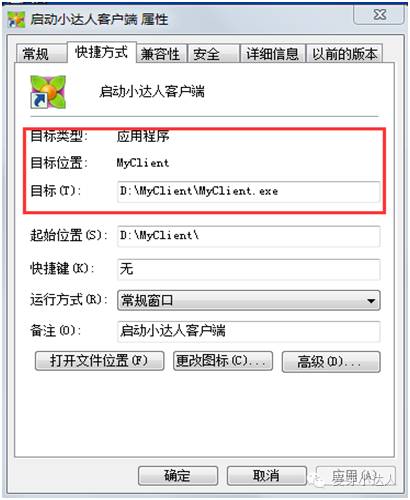Screen dimensions: 410x500
Task: Open the 常规窗口 combo box
Action: tap(248, 301)
